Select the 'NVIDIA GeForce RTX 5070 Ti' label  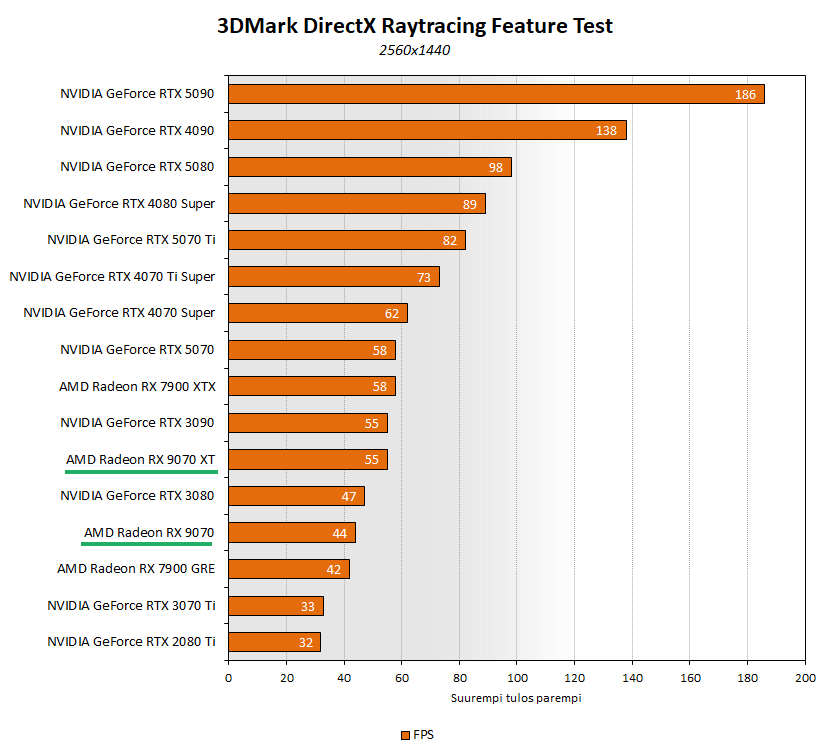click(131, 240)
